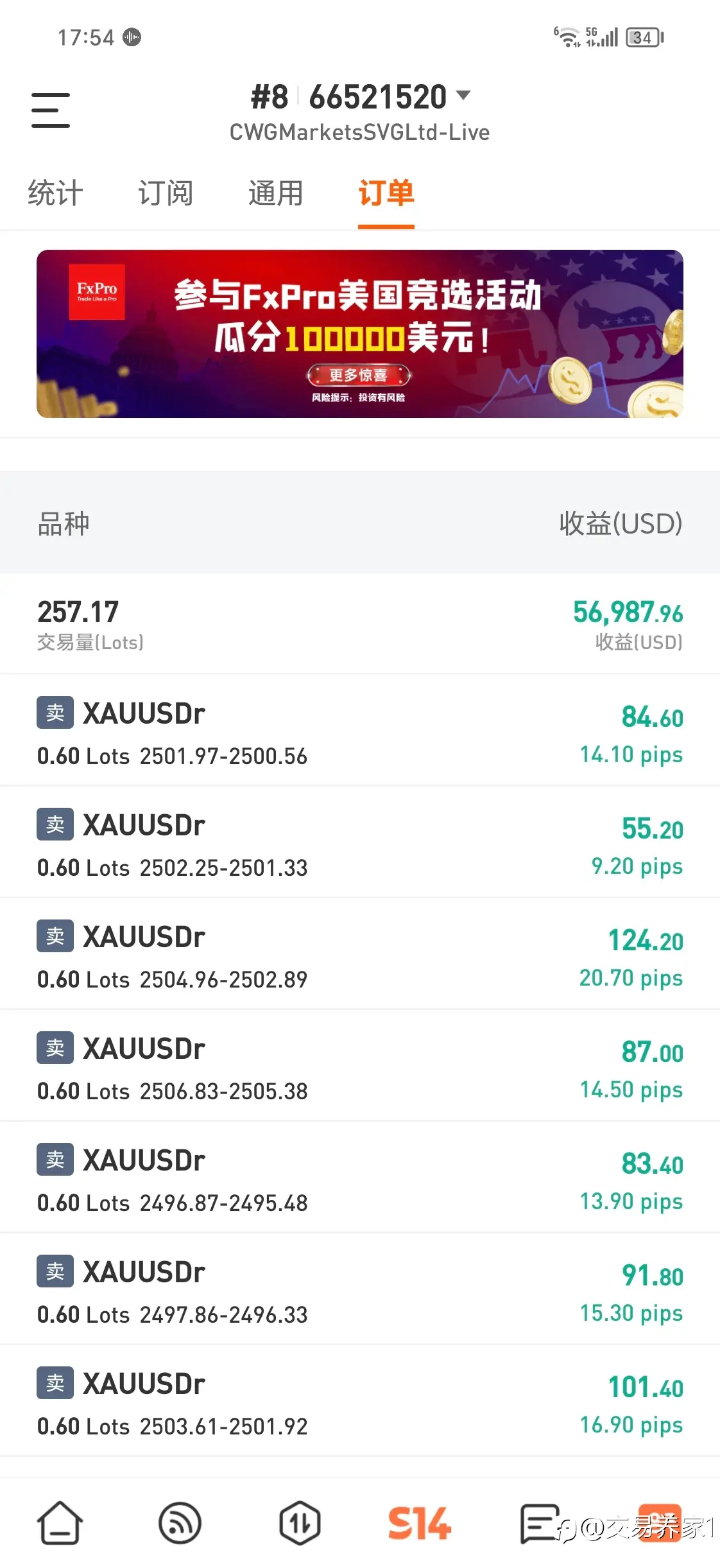Viewport: 720px width, 1568px height.
Task: Select the 订单 tab
Action: pos(386,193)
